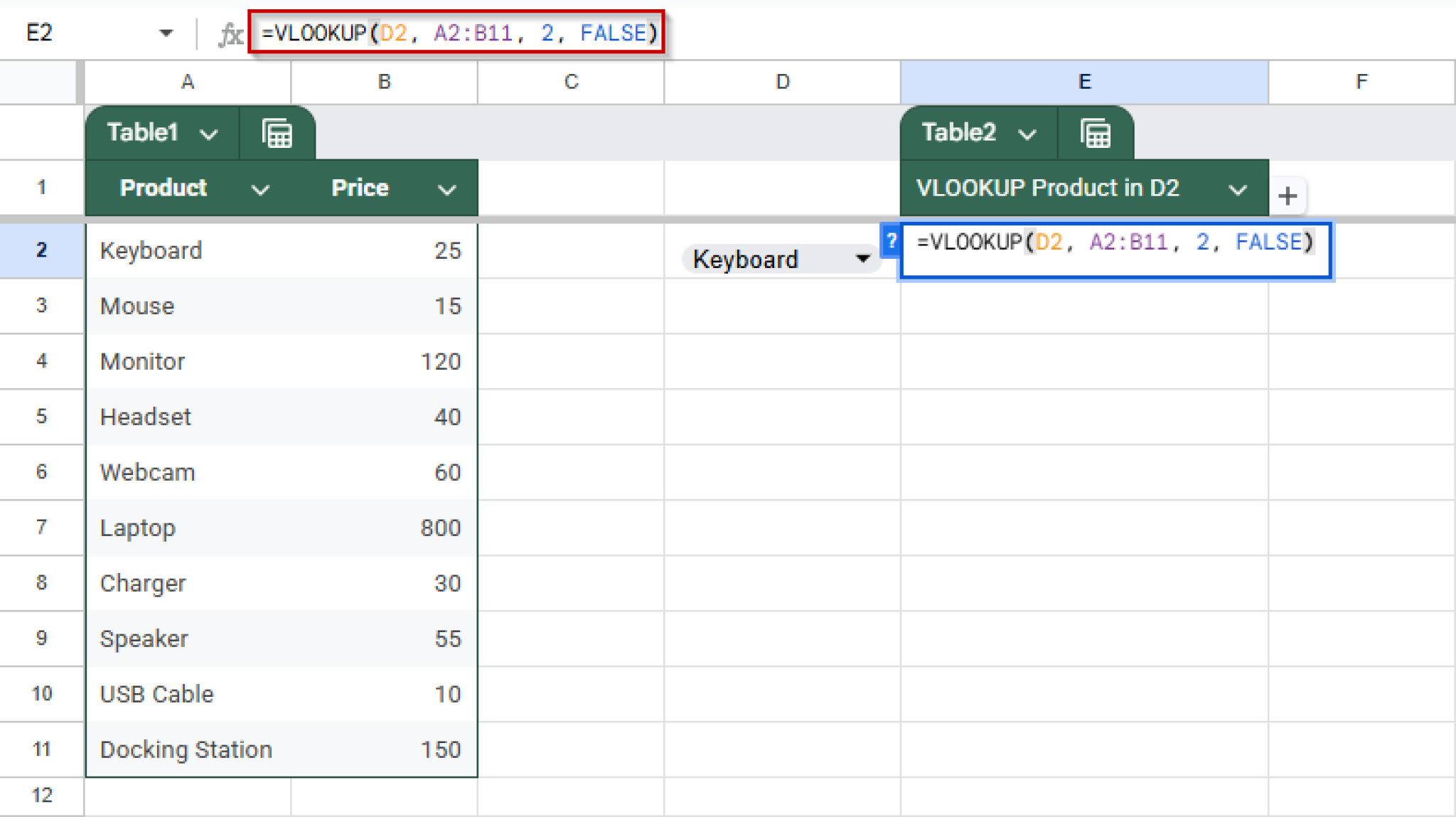Viewport: 1456px width, 817px height.
Task: Click the plus button to add Table2 column
Action: 1288,196
